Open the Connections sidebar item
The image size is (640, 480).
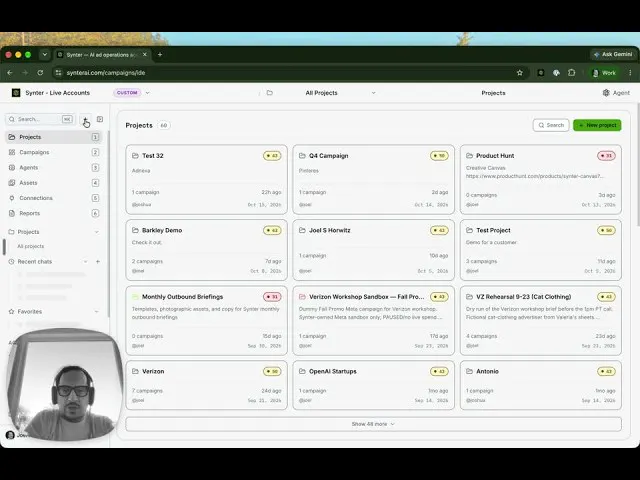tap(53, 198)
